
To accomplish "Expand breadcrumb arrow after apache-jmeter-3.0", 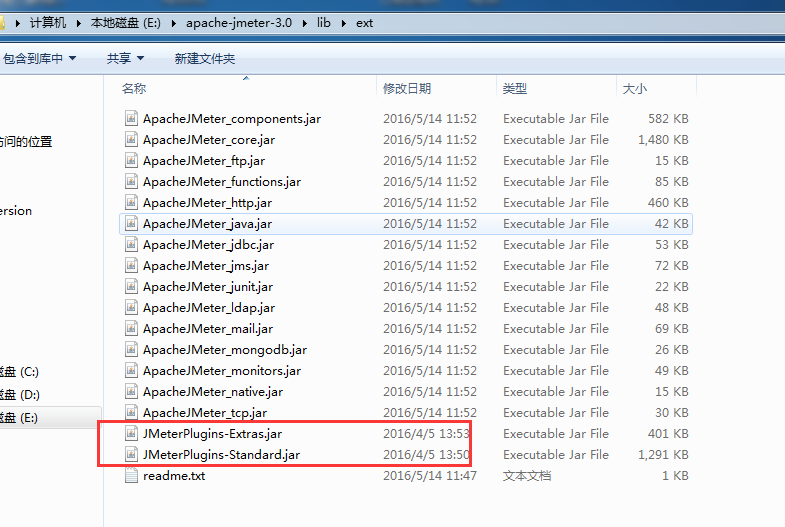I will (x=304, y=23).
